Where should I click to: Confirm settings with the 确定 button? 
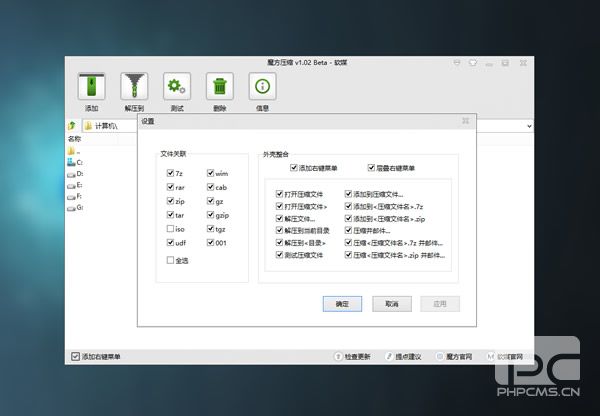(342, 304)
